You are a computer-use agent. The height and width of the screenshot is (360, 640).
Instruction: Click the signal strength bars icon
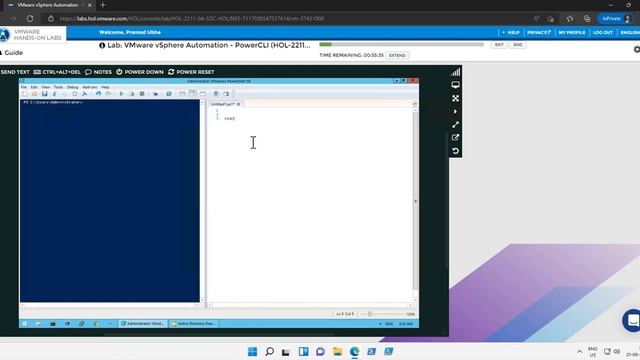pos(456,72)
